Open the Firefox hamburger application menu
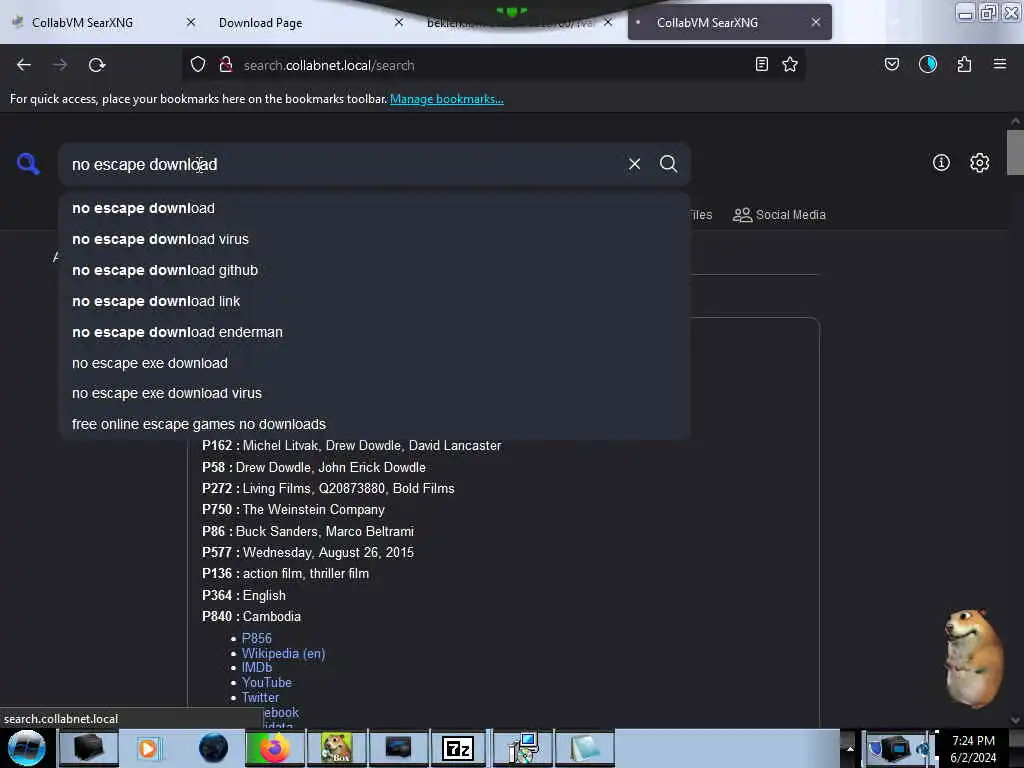 click(1000, 64)
